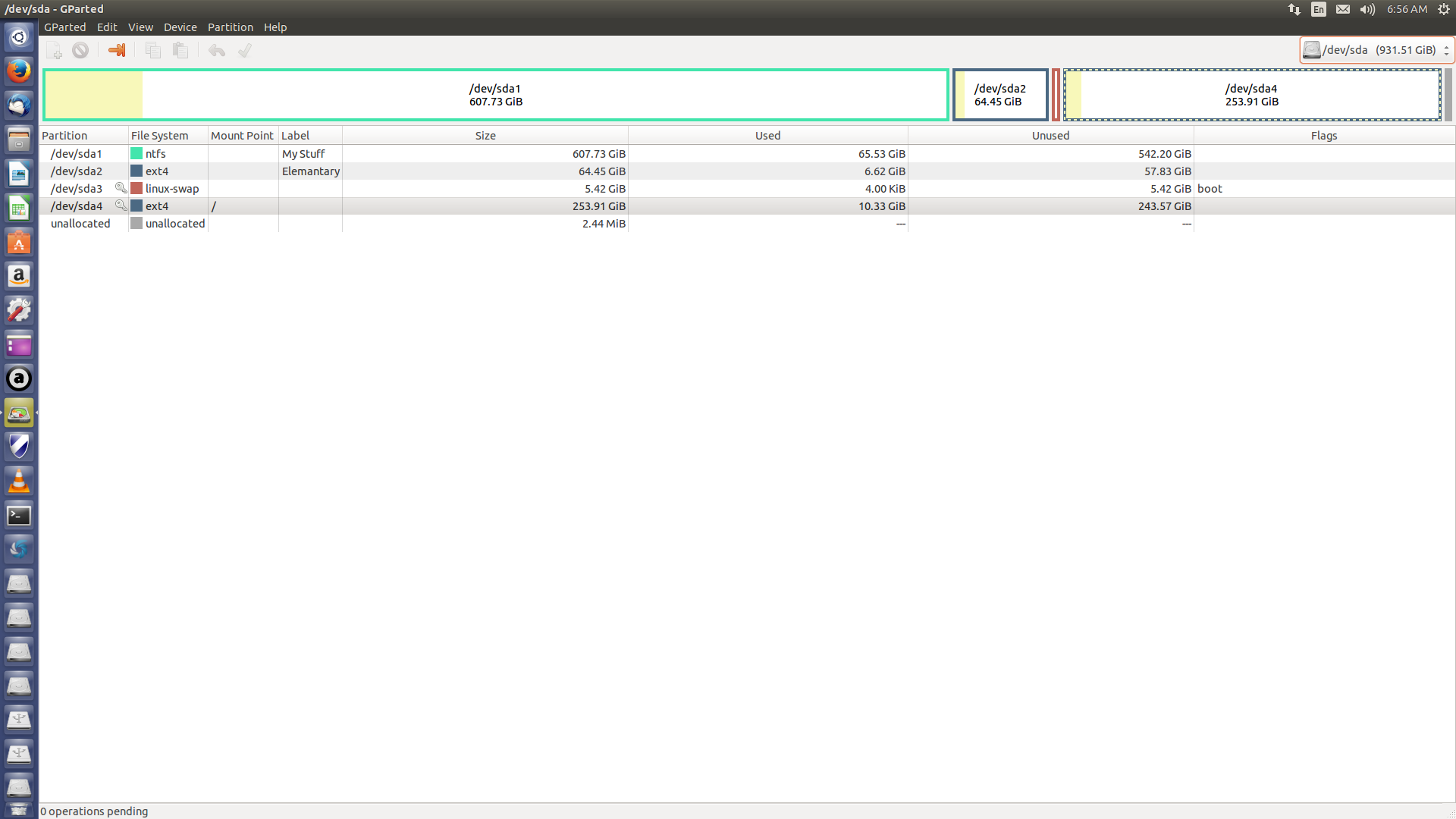The width and height of the screenshot is (1456, 819).
Task: Click the GParted disk icon in the launcher
Action: tap(19, 413)
